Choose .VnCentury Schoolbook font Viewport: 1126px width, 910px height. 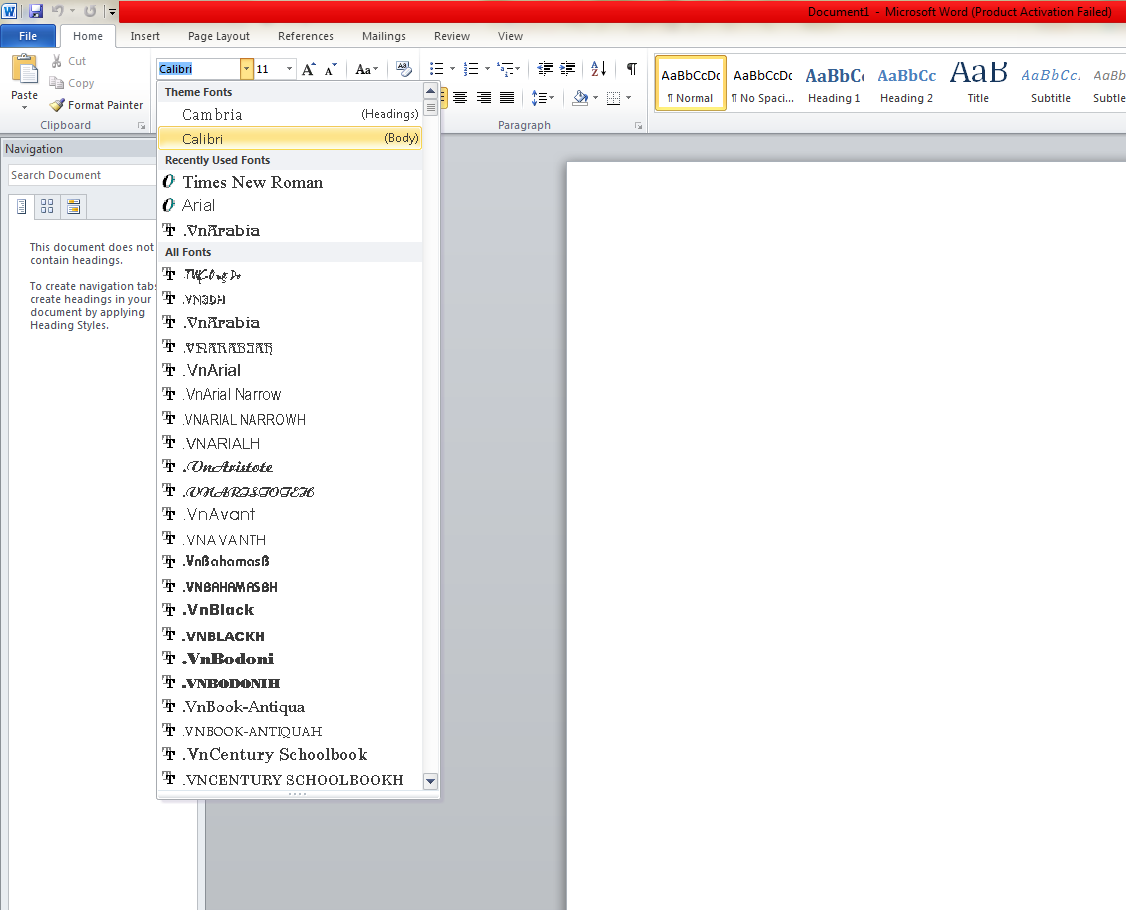pos(289,755)
